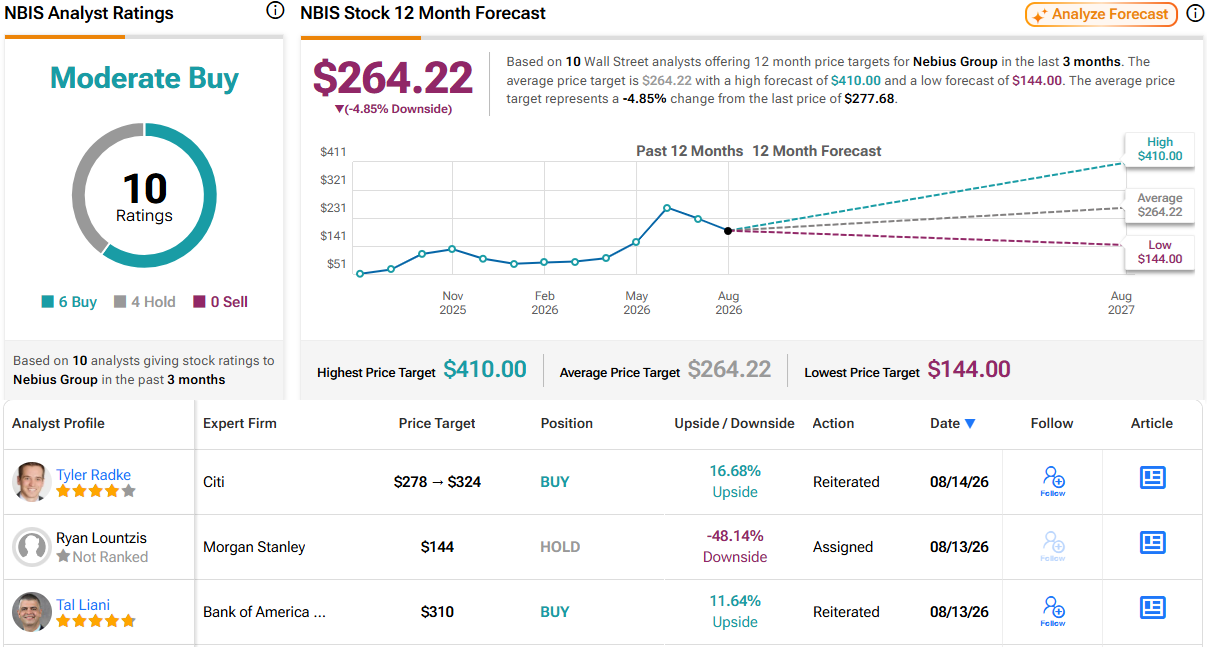The width and height of the screenshot is (1207, 647).
Task: Click Bank of America firm name
Action: [x=264, y=612]
